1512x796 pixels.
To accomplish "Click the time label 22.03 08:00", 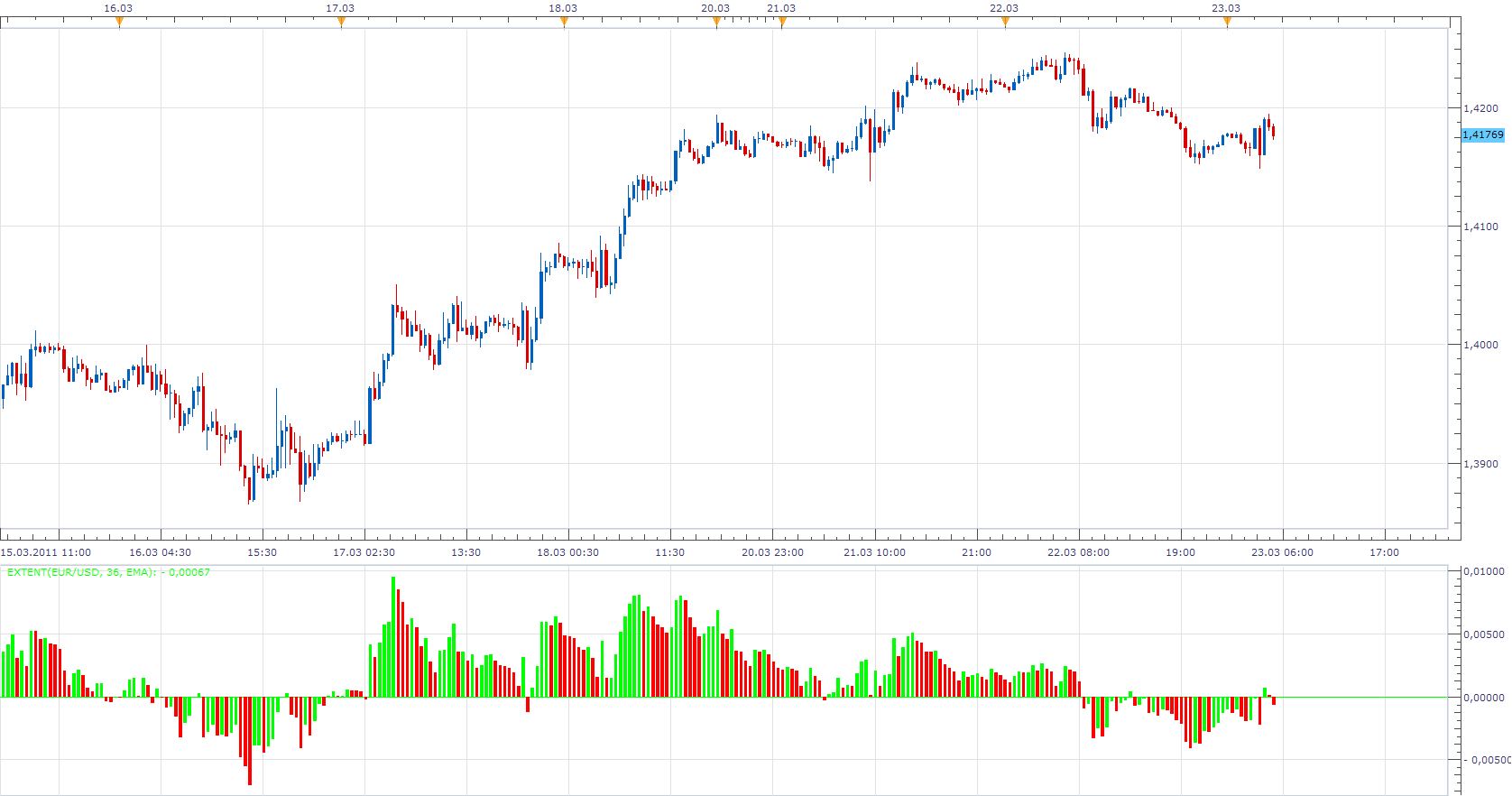I will click(x=1078, y=552).
